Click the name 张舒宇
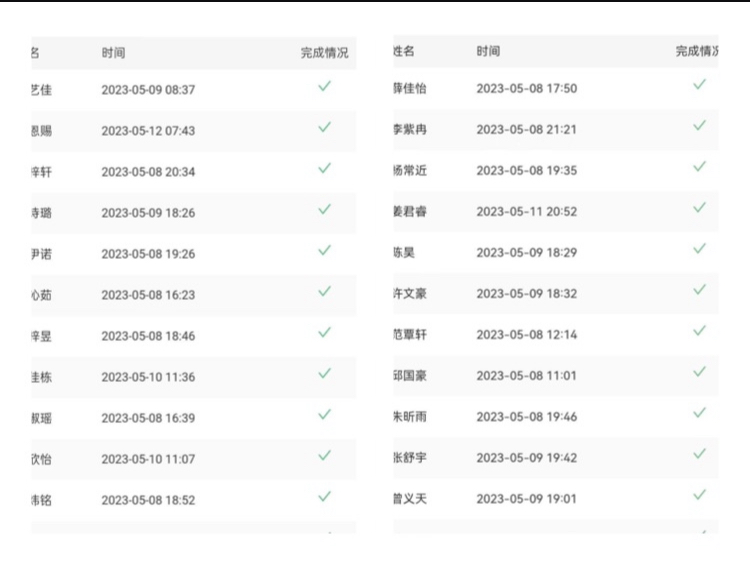This screenshot has height=562, width=750. click(x=410, y=458)
